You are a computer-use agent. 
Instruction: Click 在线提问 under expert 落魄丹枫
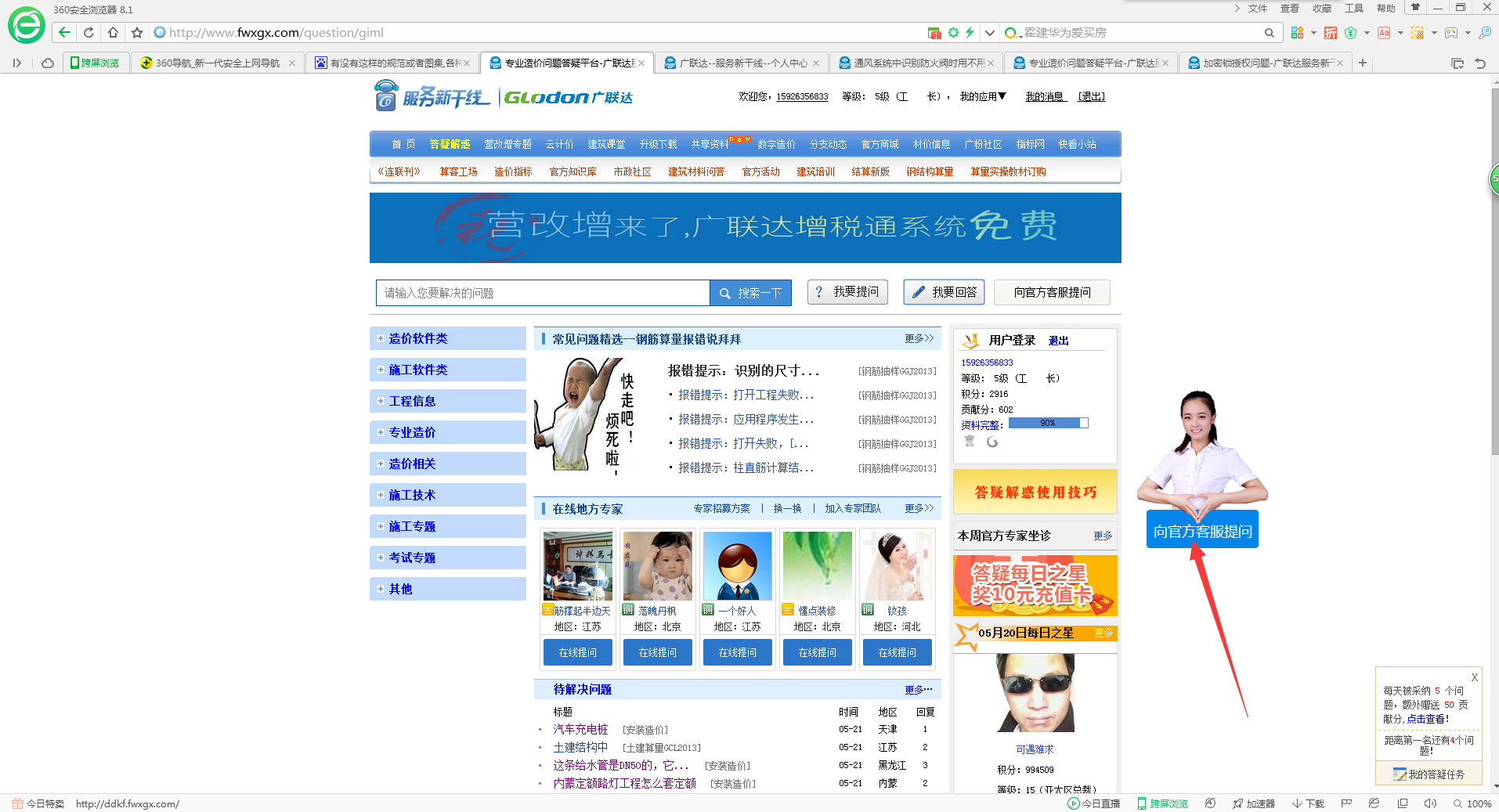657,652
